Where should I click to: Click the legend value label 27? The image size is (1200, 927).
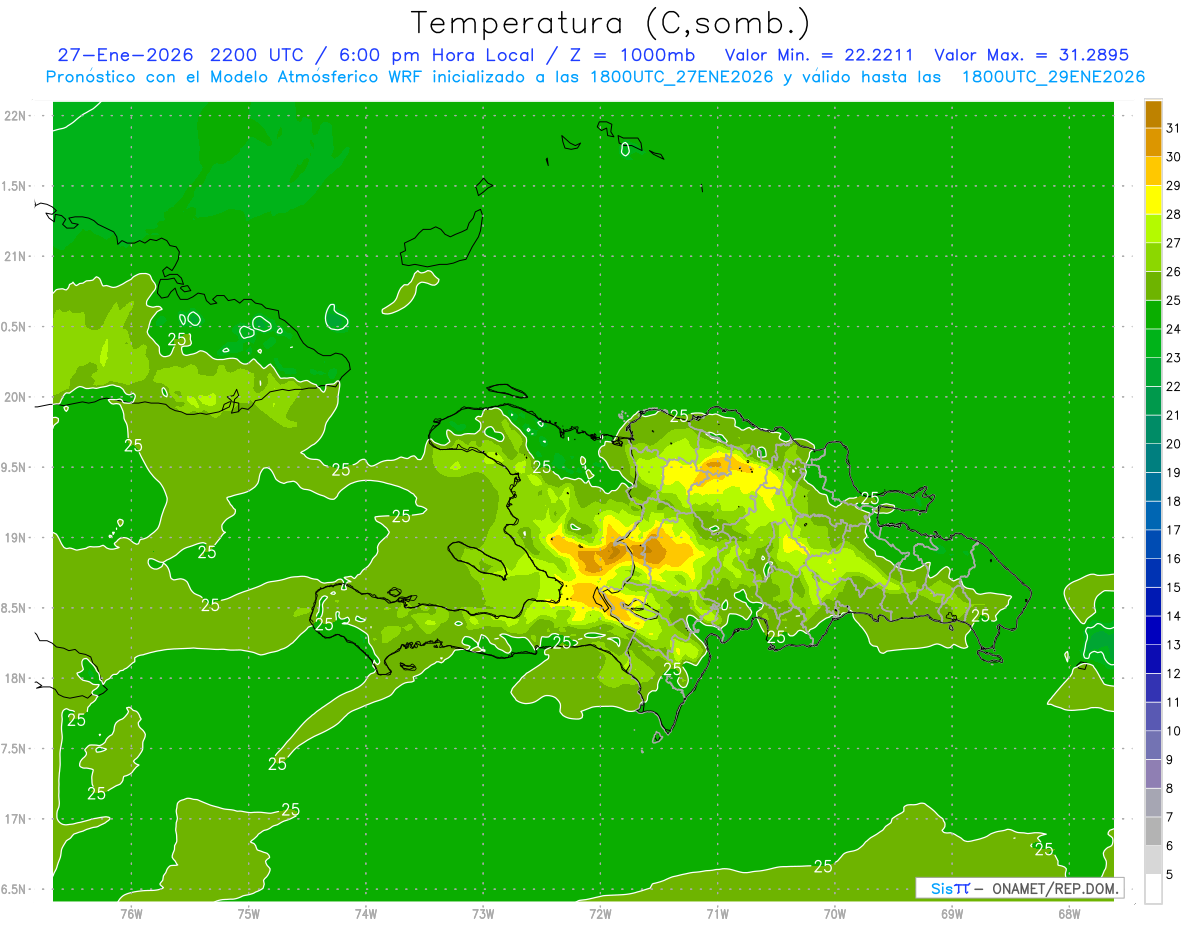pyautogui.click(x=1174, y=243)
